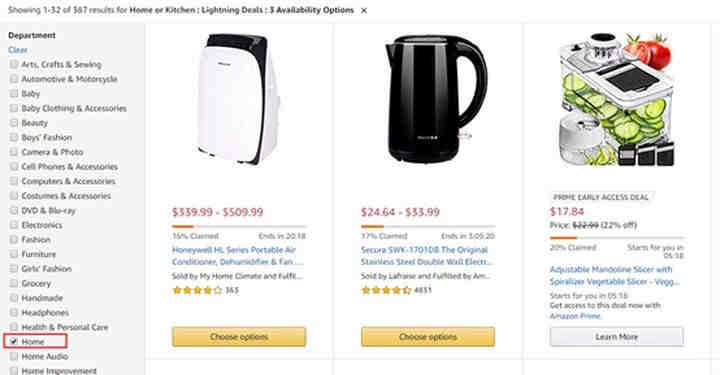Image resolution: width=720 pixels, height=375 pixels.
Task: Open the Adjustable Mandoline Slicer title link
Action: pos(614,275)
